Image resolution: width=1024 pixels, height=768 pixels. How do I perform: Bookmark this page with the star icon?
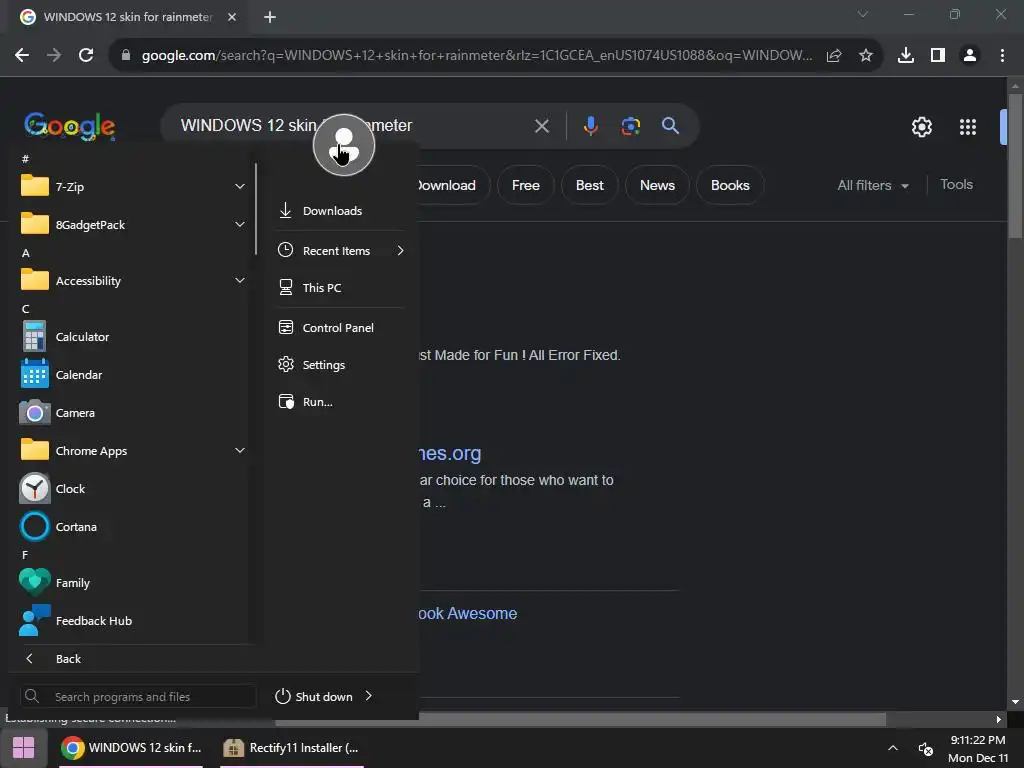point(866,56)
